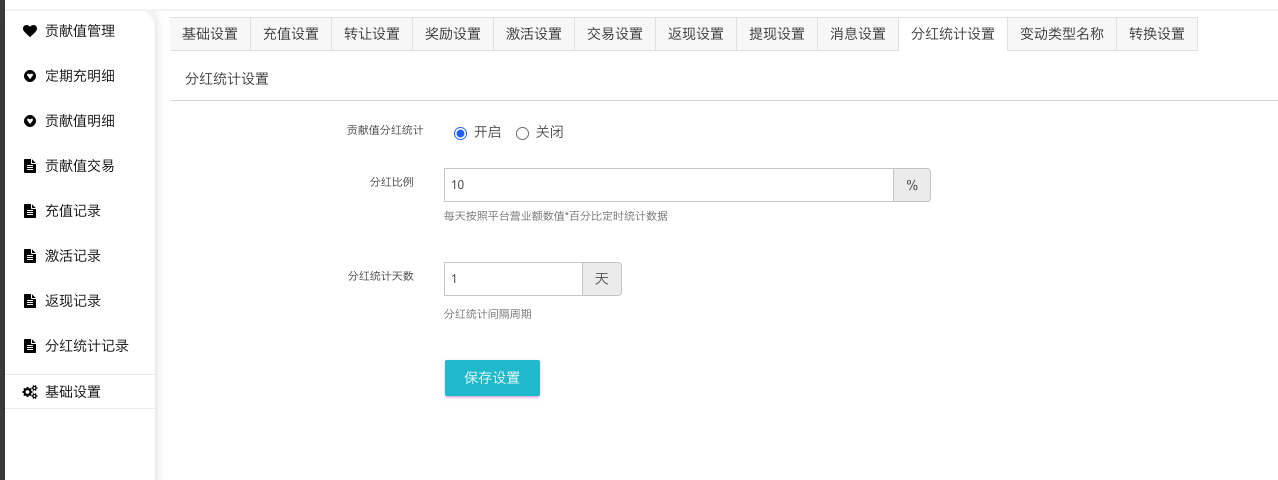Click the heart icon beside 贡献值管理
Viewport: 1278px width, 480px height.
coord(30,31)
